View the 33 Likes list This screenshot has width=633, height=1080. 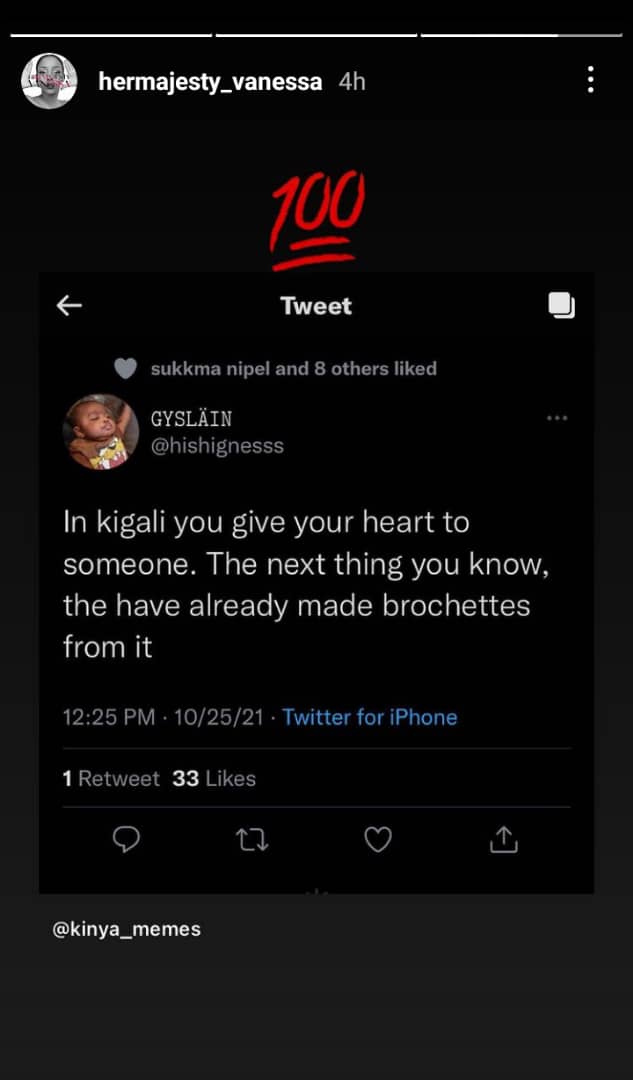(214, 778)
